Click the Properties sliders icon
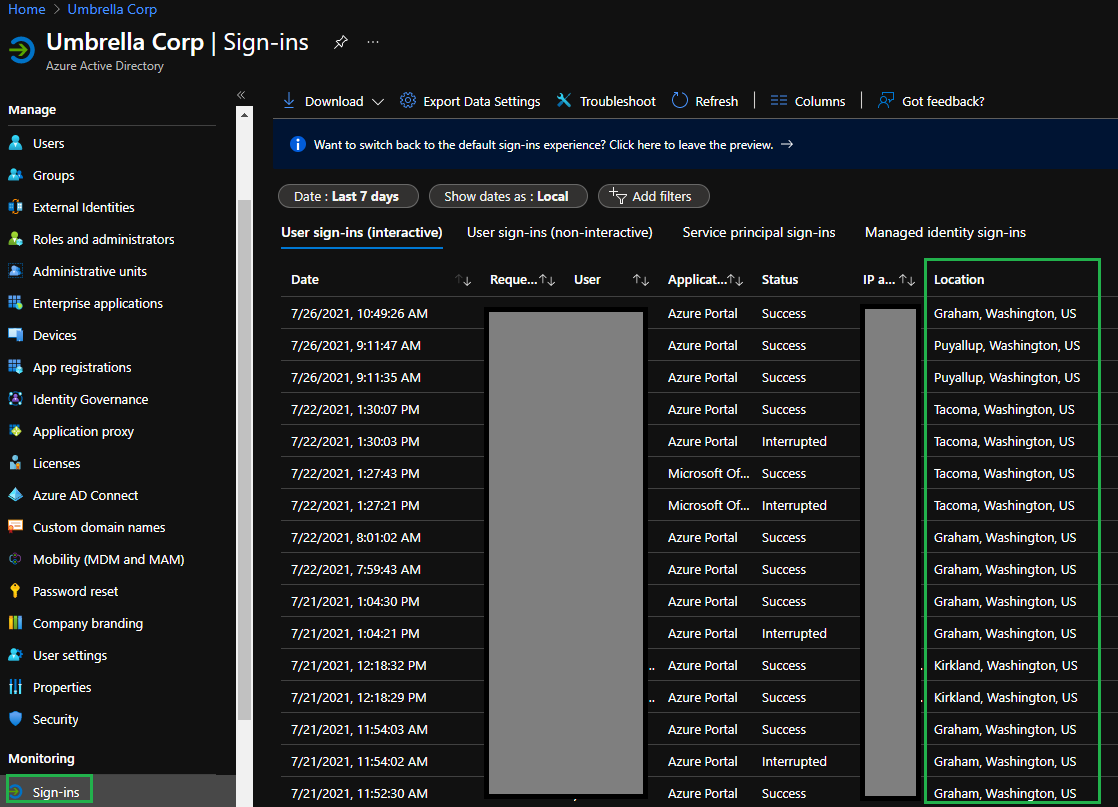Viewport: 1118px width, 807px height. 16,687
